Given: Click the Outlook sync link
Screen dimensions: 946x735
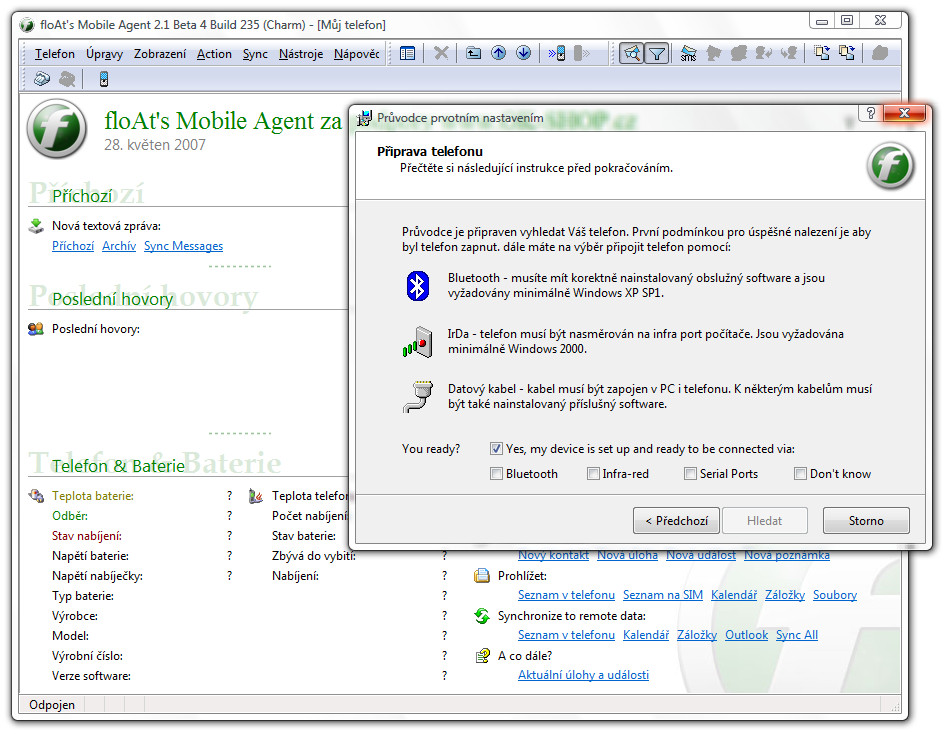Looking at the screenshot, I should pyautogui.click(x=746, y=635).
